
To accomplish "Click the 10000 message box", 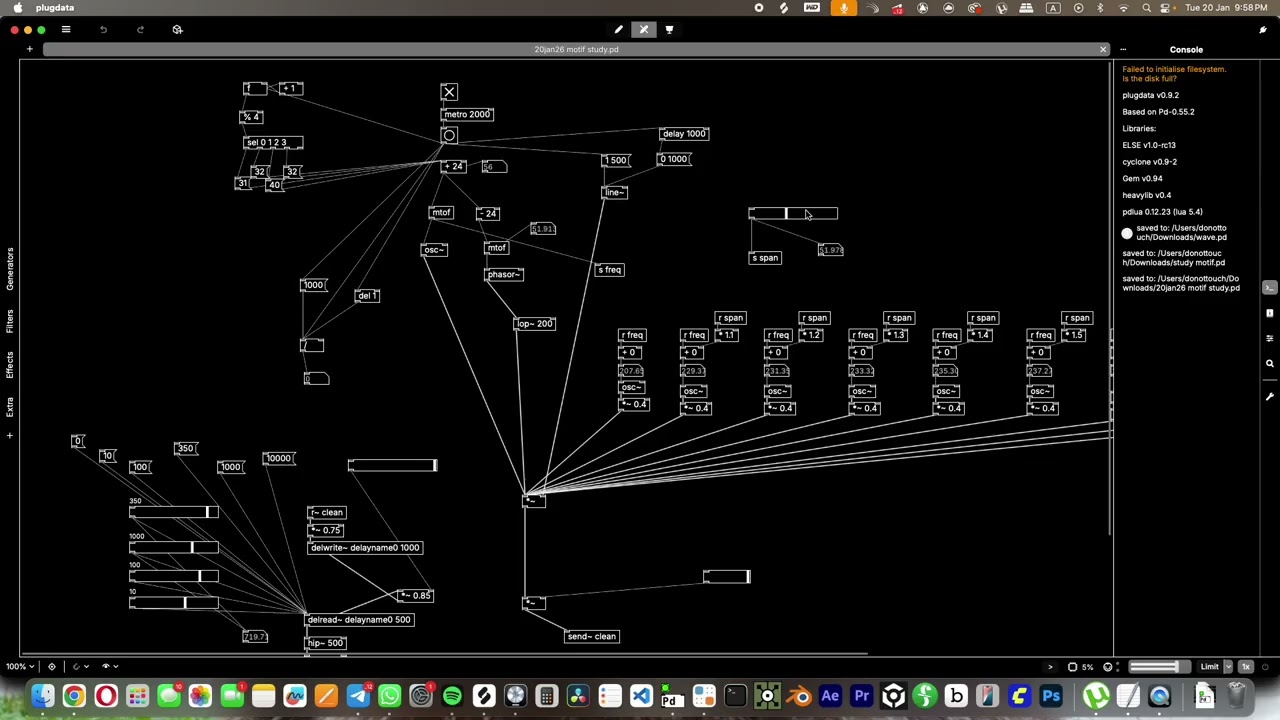I will coord(279,458).
